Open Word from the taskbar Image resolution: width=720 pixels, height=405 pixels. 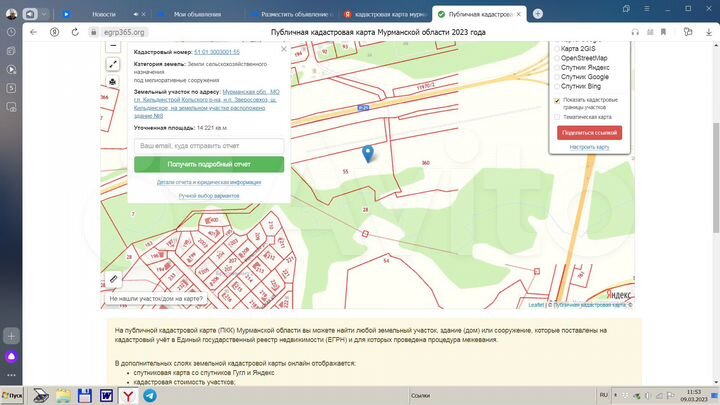click(x=106, y=395)
